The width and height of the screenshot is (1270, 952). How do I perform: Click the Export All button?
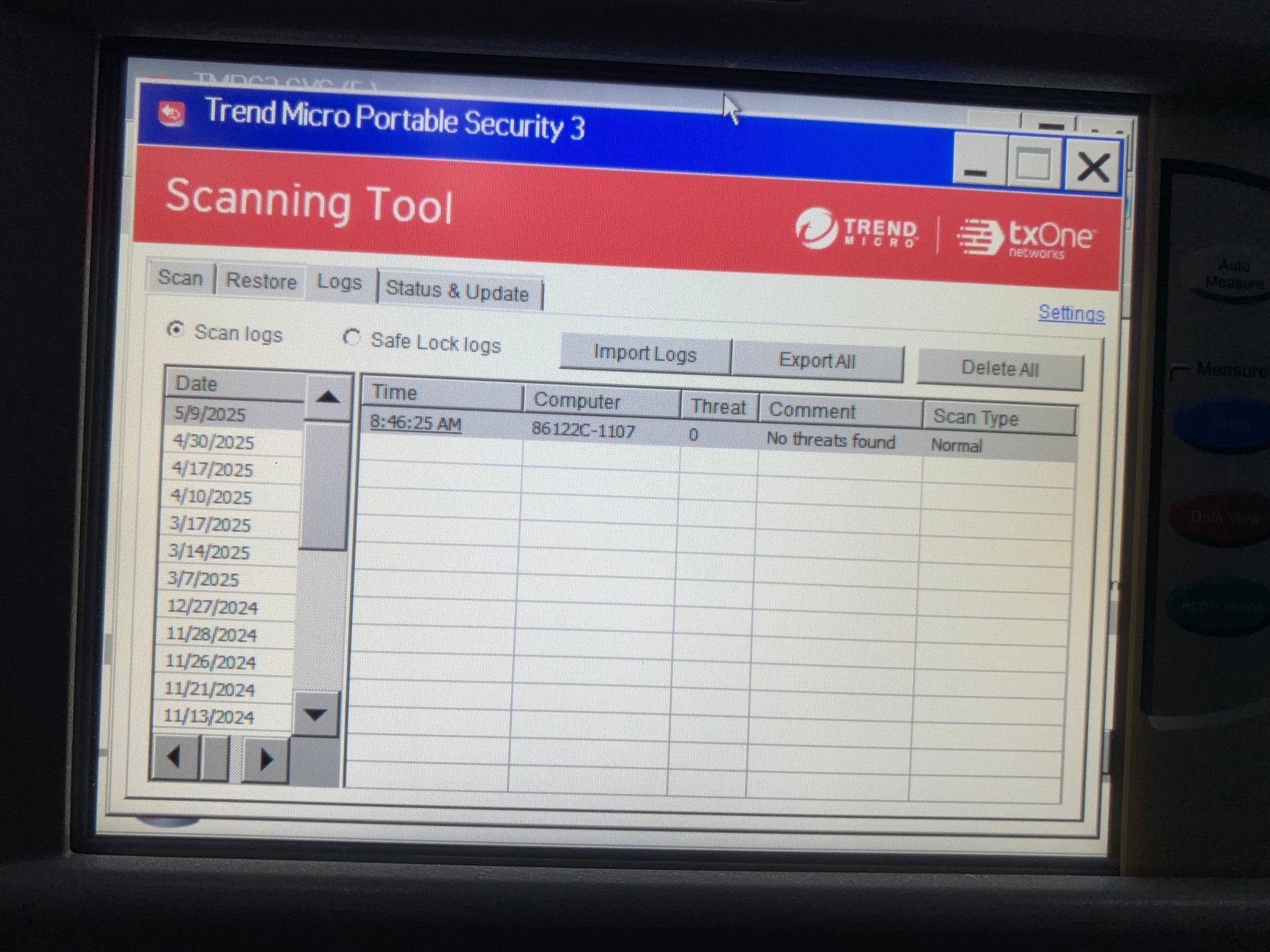pyautogui.click(x=817, y=361)
